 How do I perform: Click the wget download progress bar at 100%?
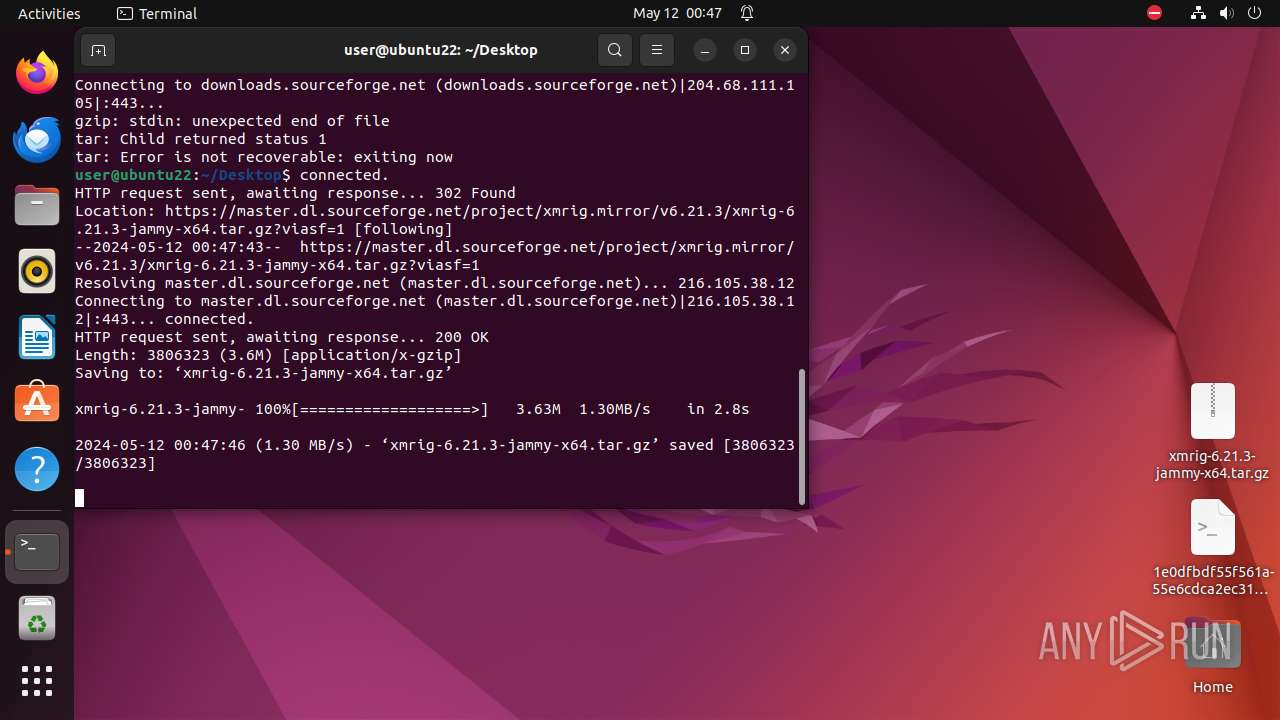tap(390, 409)
